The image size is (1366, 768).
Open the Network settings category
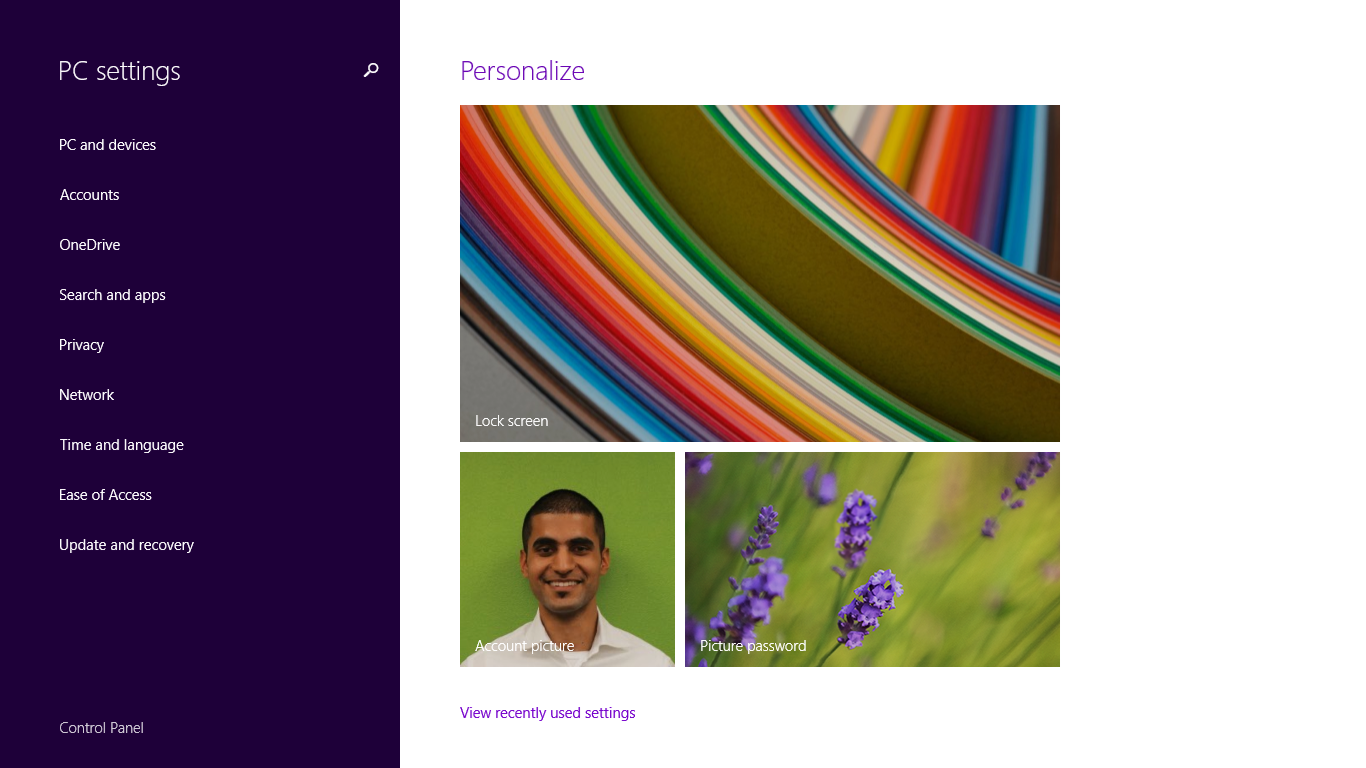click(86, 395)
